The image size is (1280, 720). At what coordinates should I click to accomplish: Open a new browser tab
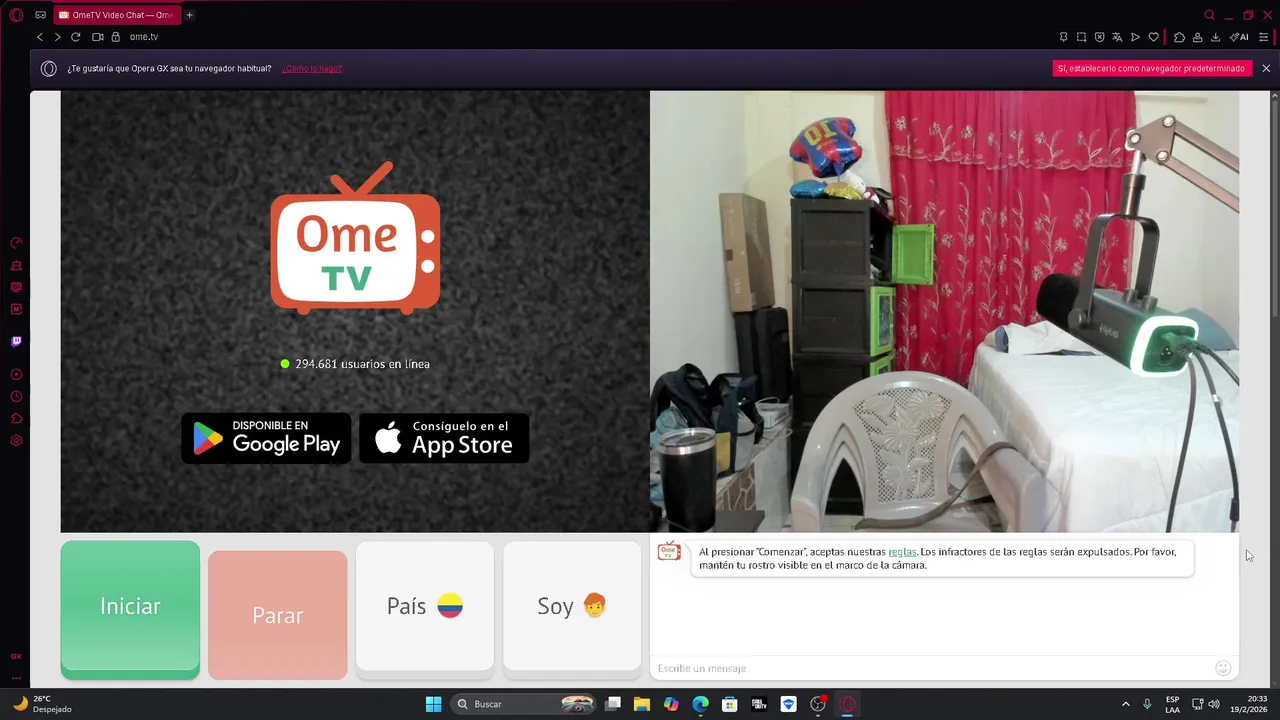(x=189, y=15)
